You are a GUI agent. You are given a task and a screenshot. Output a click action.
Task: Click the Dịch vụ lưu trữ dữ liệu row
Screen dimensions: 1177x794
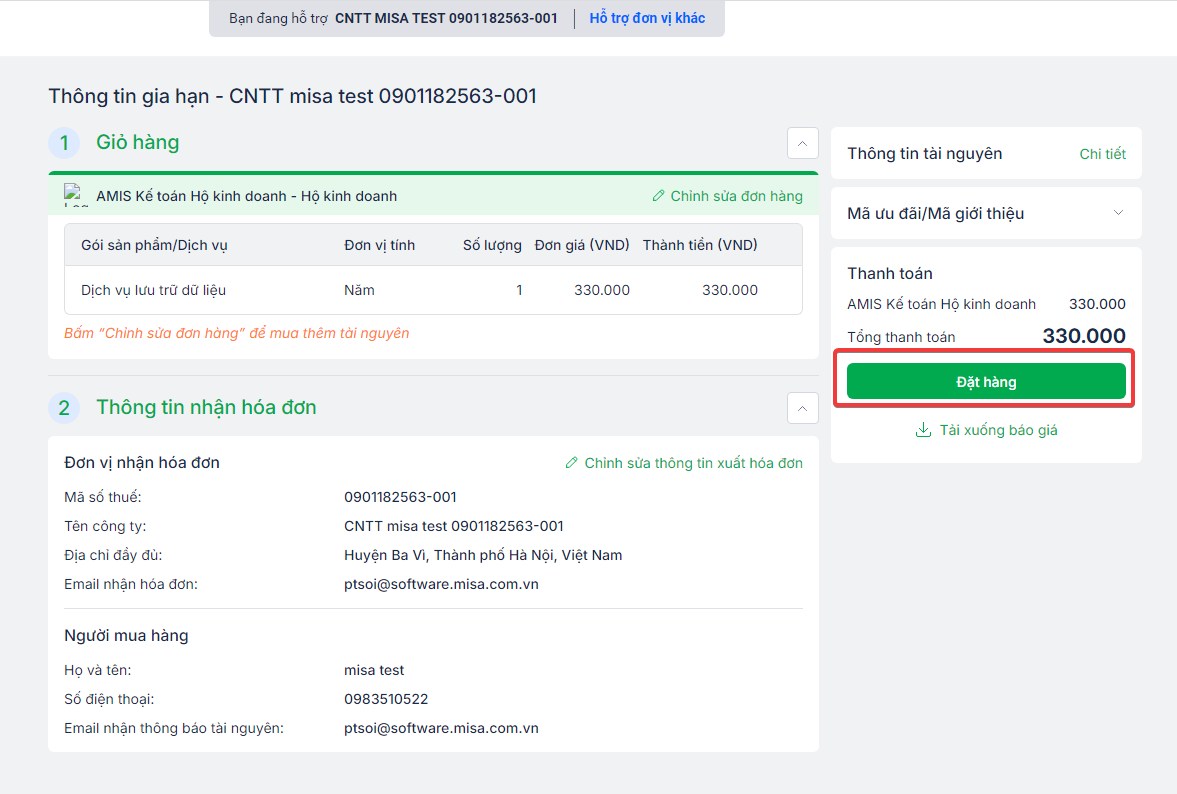coord(433,290)
